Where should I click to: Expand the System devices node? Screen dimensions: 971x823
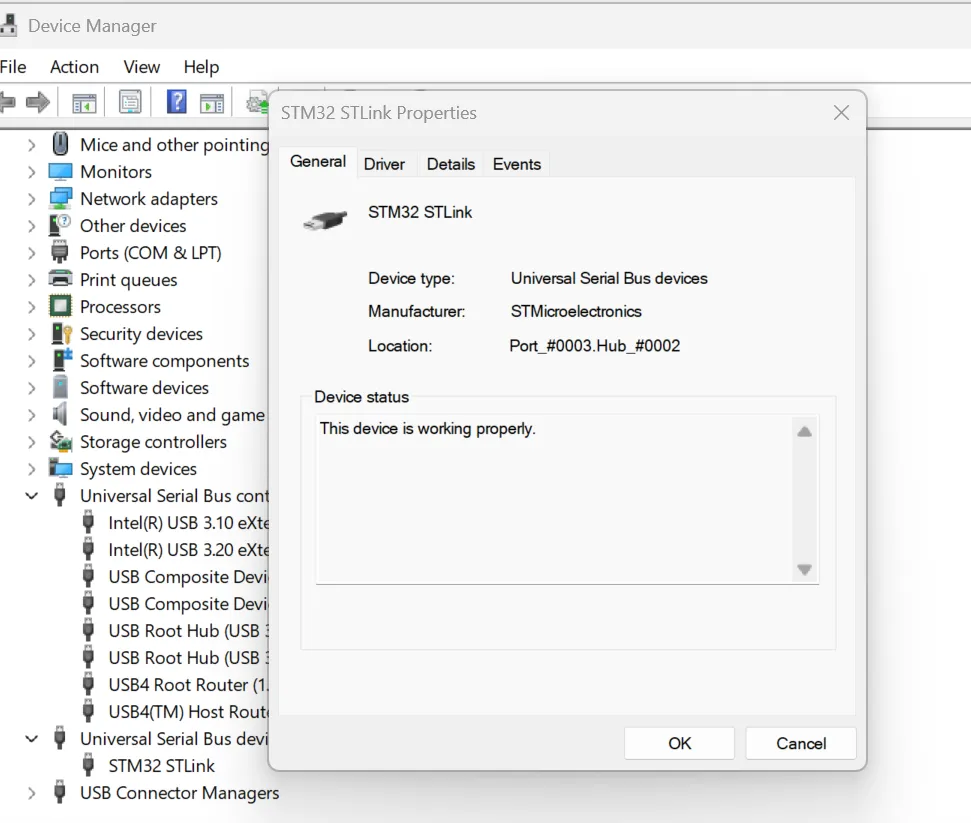[31, 469]
